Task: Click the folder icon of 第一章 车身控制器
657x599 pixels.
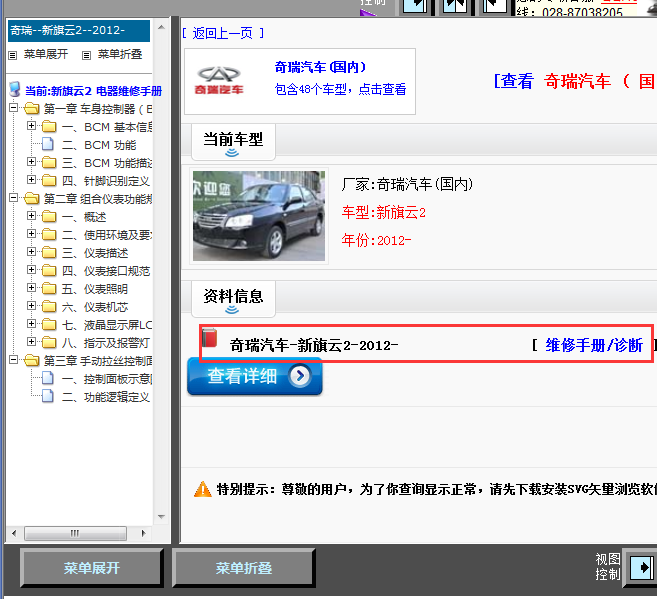Action: point(32,109)
